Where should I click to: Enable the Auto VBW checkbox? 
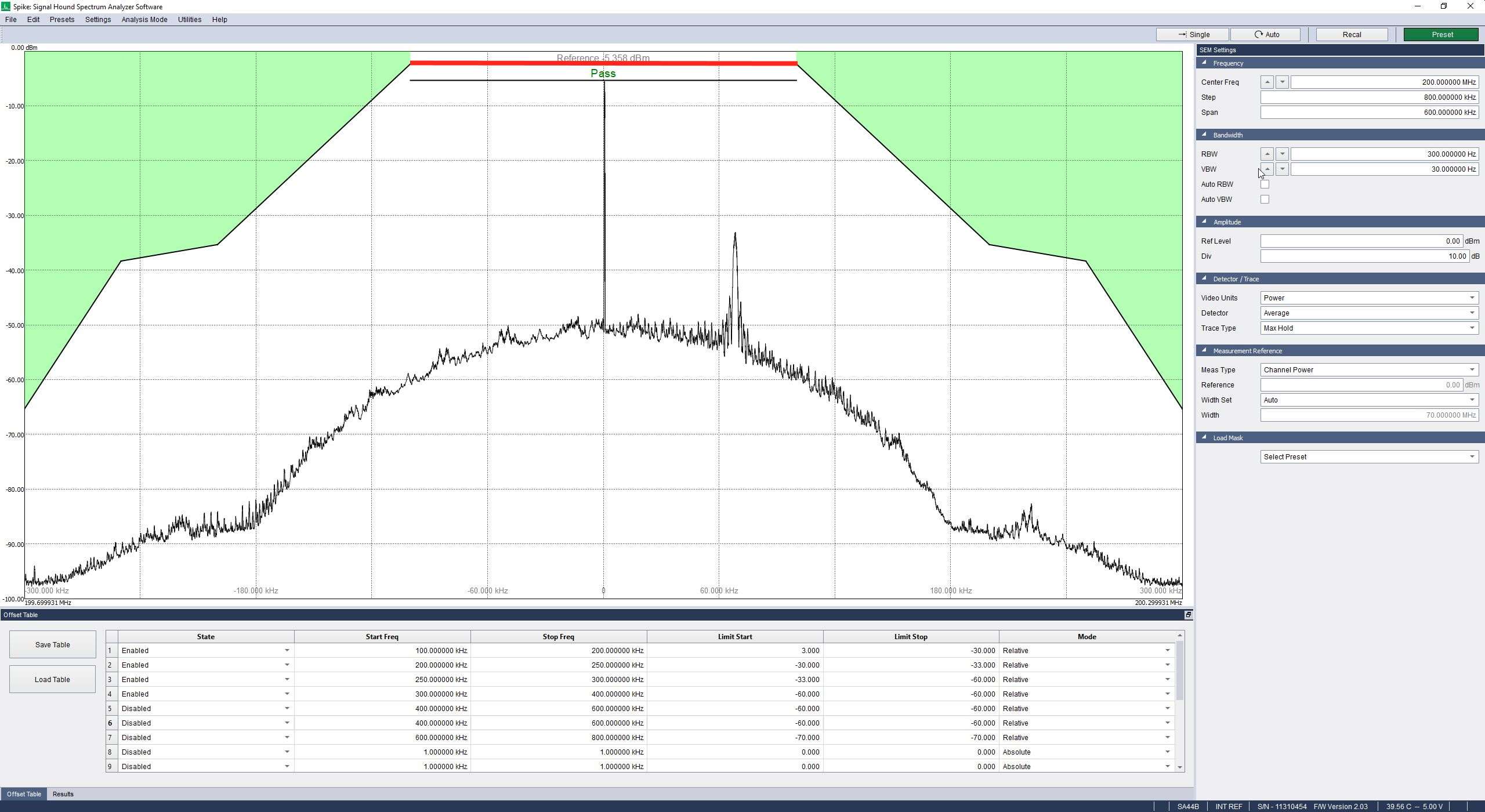click(x=1265, y=200)
